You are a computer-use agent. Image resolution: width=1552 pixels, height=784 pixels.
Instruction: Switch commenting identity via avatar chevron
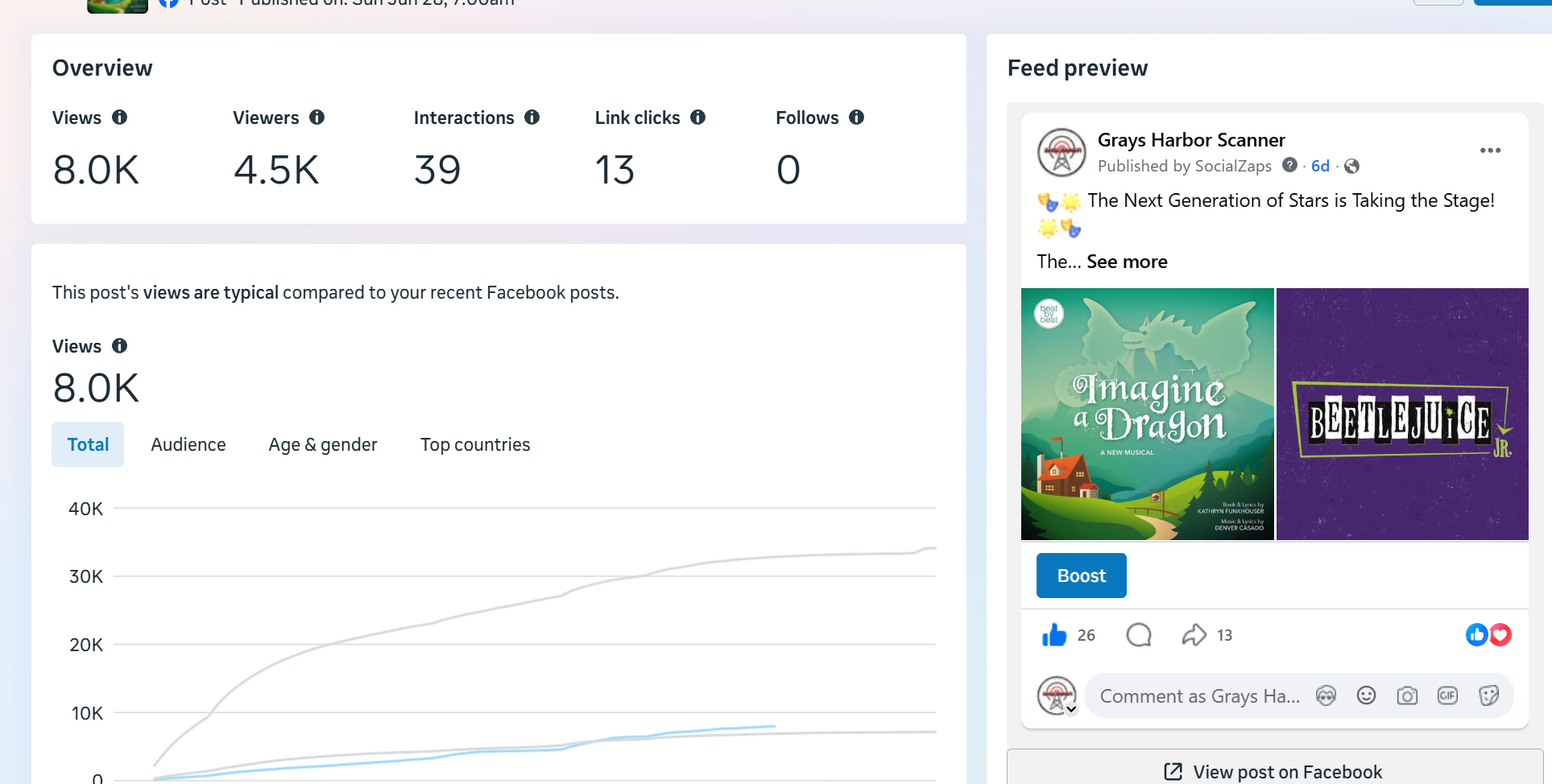(1071, 709)
